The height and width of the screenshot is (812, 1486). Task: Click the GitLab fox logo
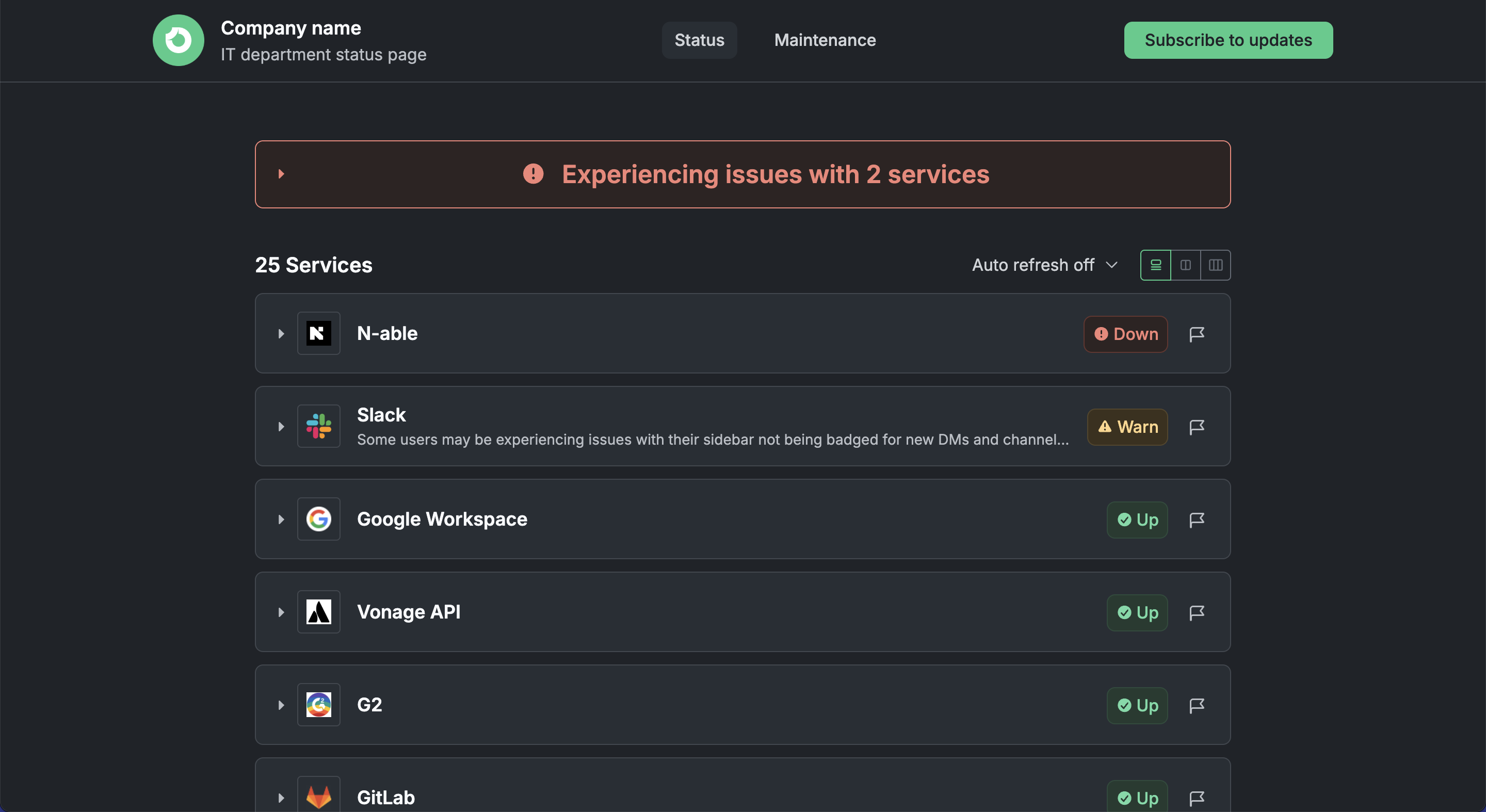coord(318,797)
